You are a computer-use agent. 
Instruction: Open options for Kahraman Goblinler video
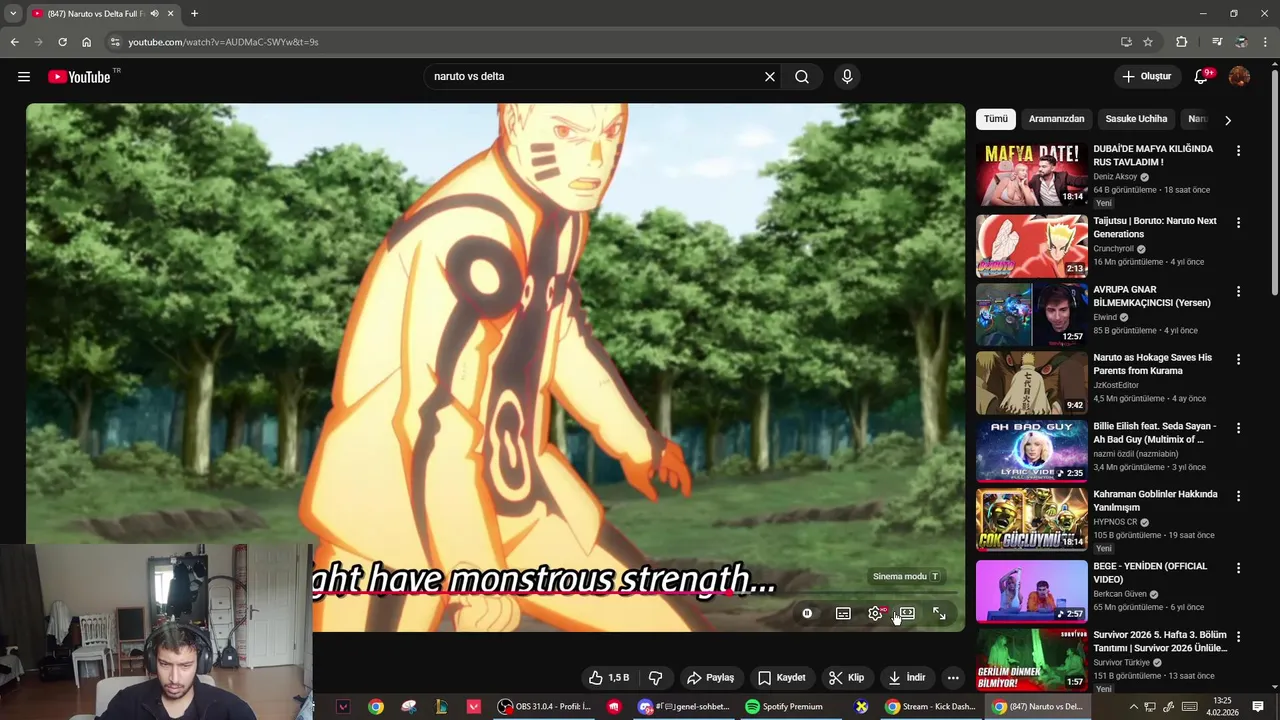[x=1238, y=497]
